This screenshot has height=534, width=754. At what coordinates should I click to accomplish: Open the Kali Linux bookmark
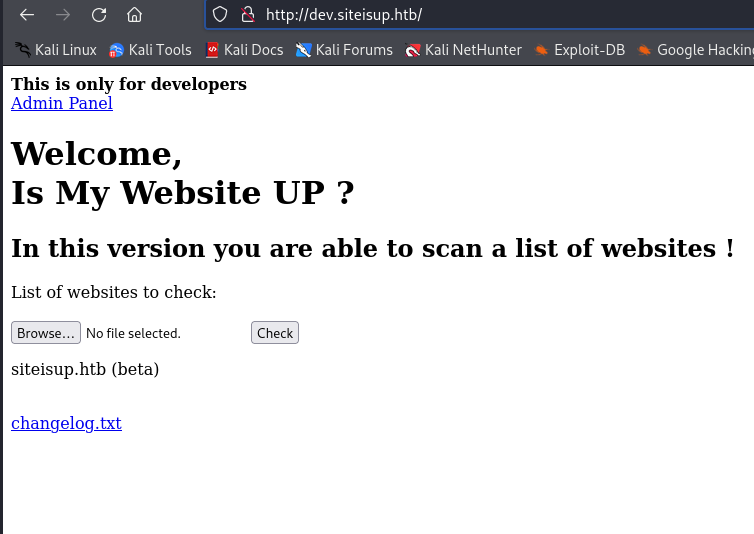coord(56,49)
